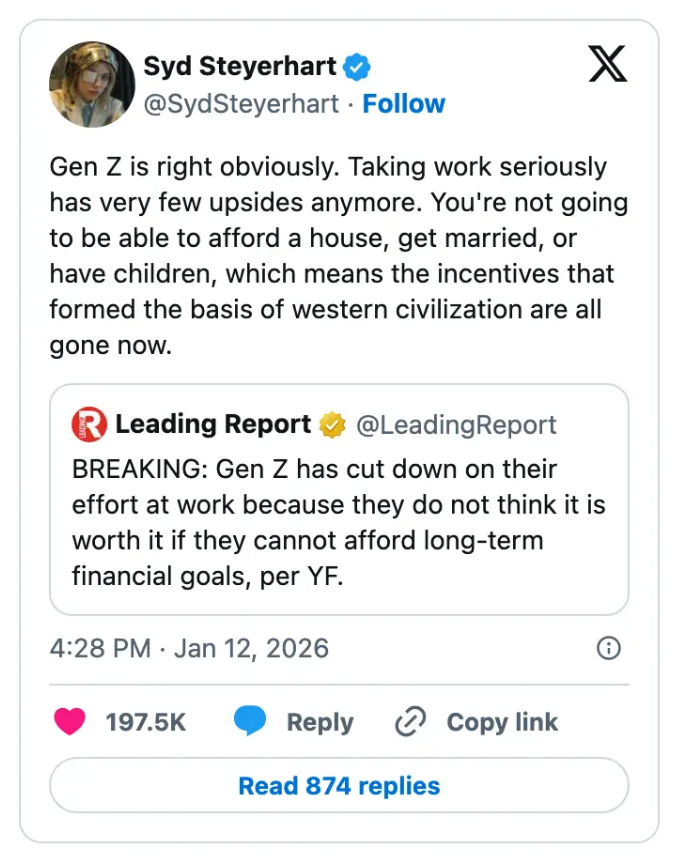Click the 197.5K likes count
Image resolution: width=686 pixels, height=864 pixels.
coord(146,722)
